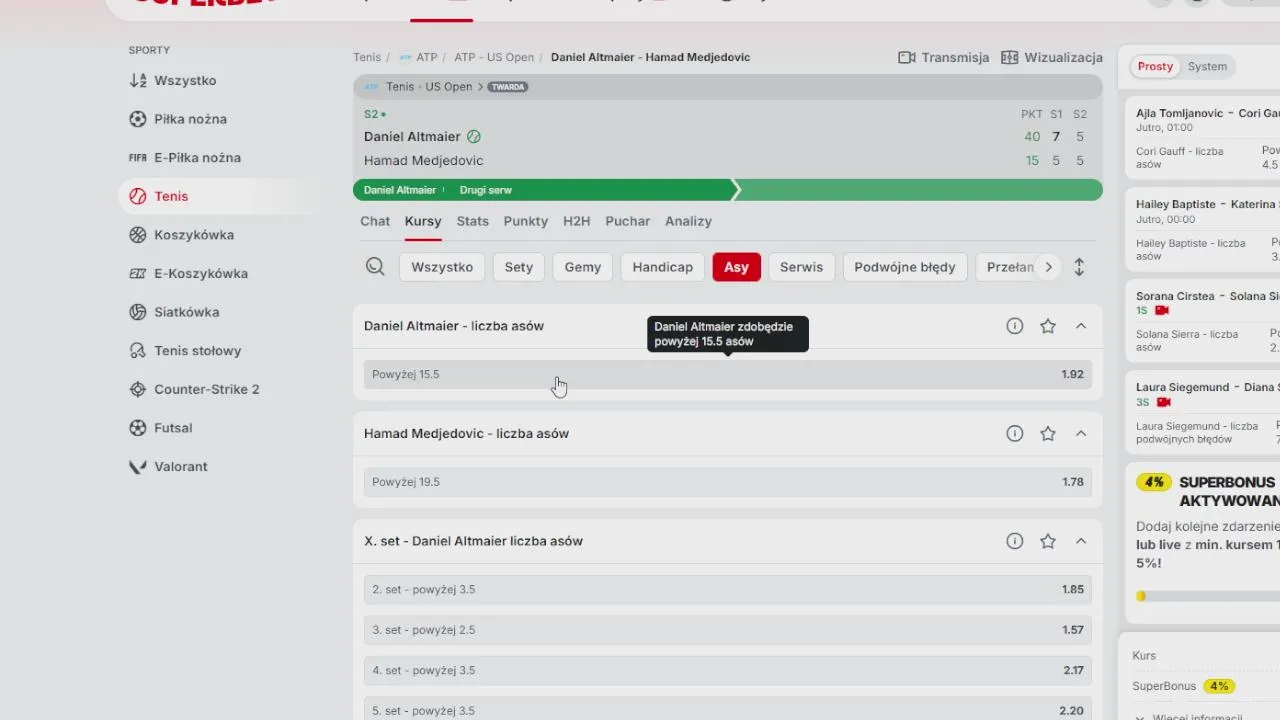
Task: Favorite the Hamad Medjedovic liczba asów market
Action: (x=1048, y=434)
